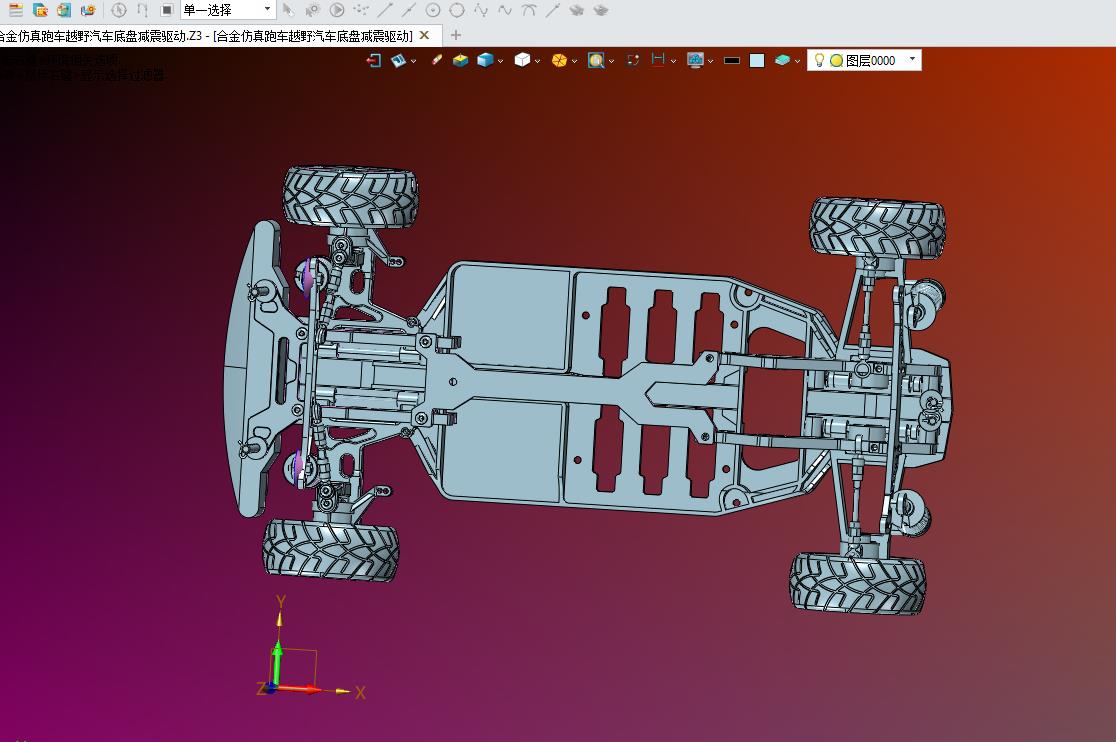The image size is (1116, 742).
Task: Add a new tab with plus button
Action: click(x=456, y=35)
